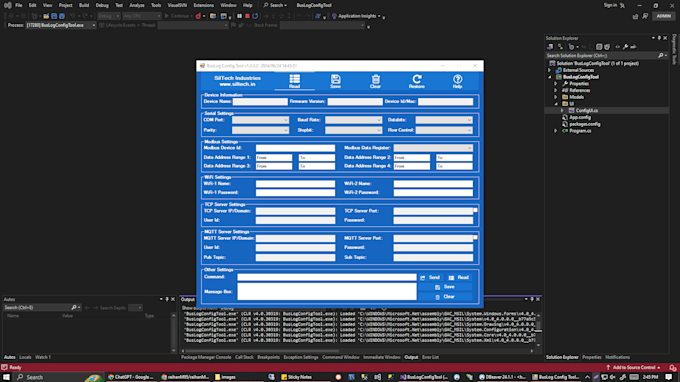Open the Debug menu
Viewport: 680px width, 382px height.
[102, 5]
